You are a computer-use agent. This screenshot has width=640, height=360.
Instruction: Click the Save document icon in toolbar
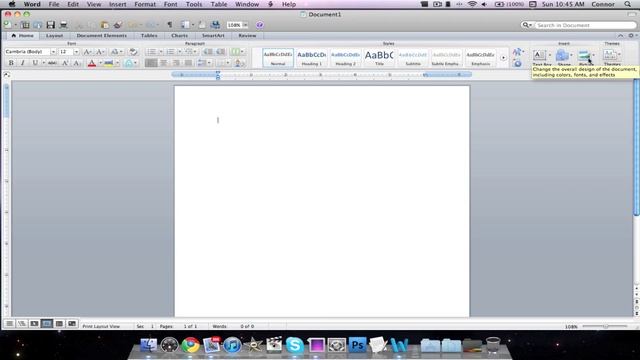50,25
